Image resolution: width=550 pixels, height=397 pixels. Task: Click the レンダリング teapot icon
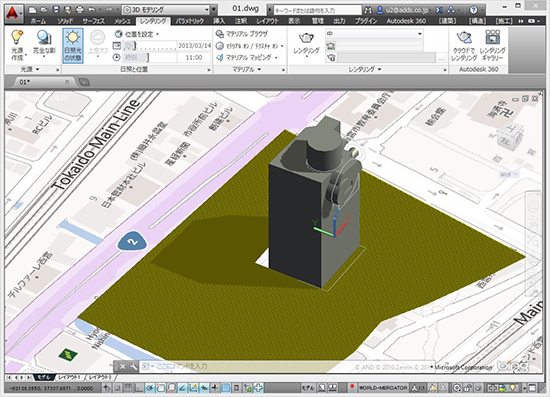pos(306,38)
